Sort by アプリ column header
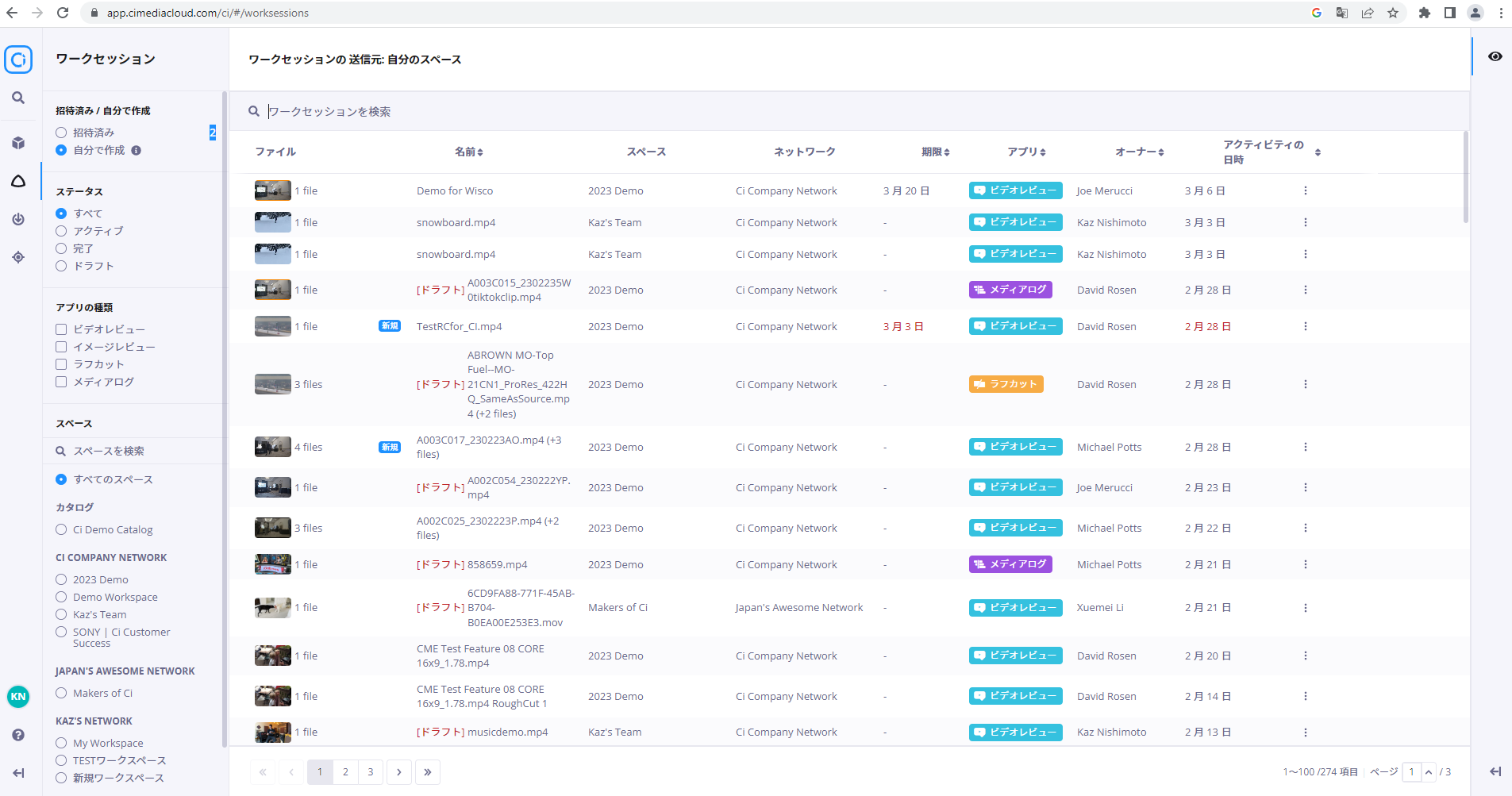 coord(1027,152)
